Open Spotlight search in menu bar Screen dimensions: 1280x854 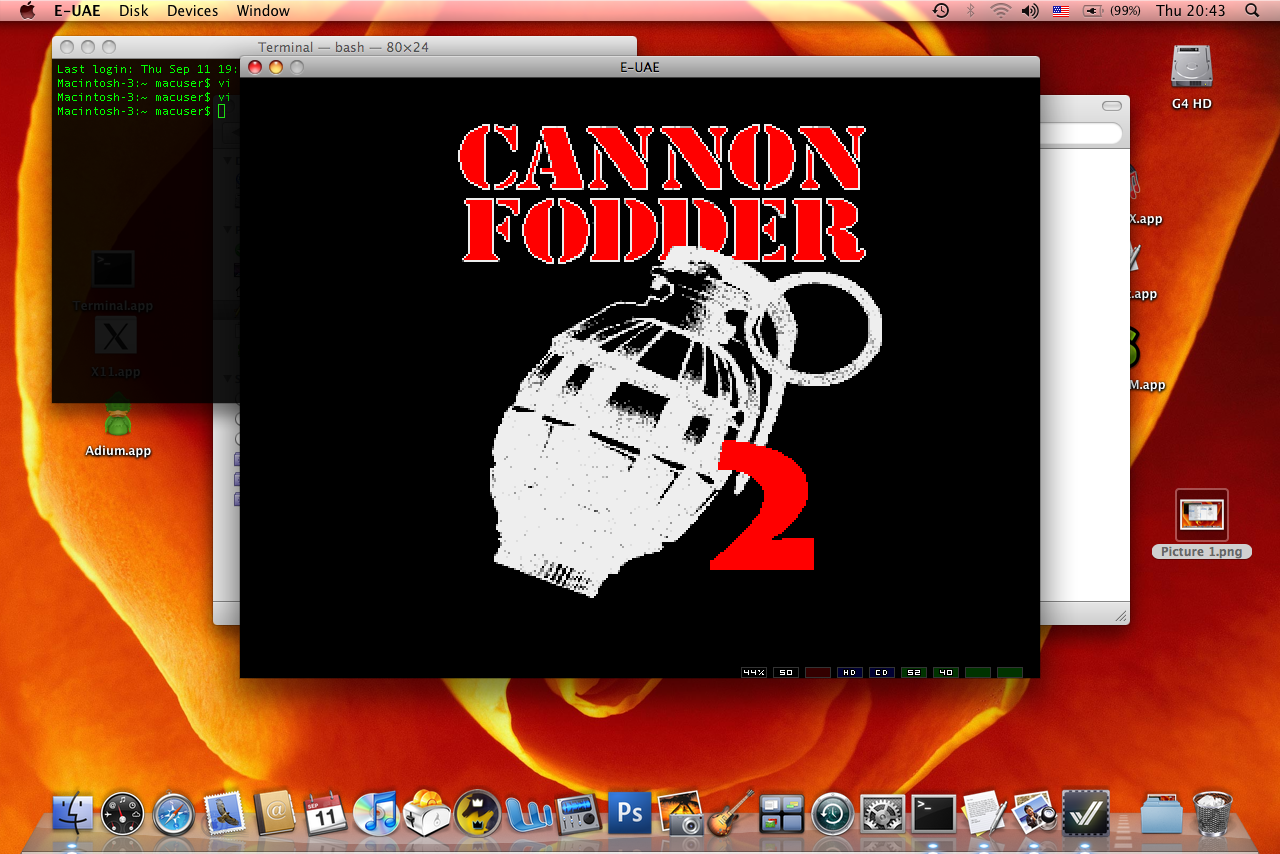[1252, 11]
